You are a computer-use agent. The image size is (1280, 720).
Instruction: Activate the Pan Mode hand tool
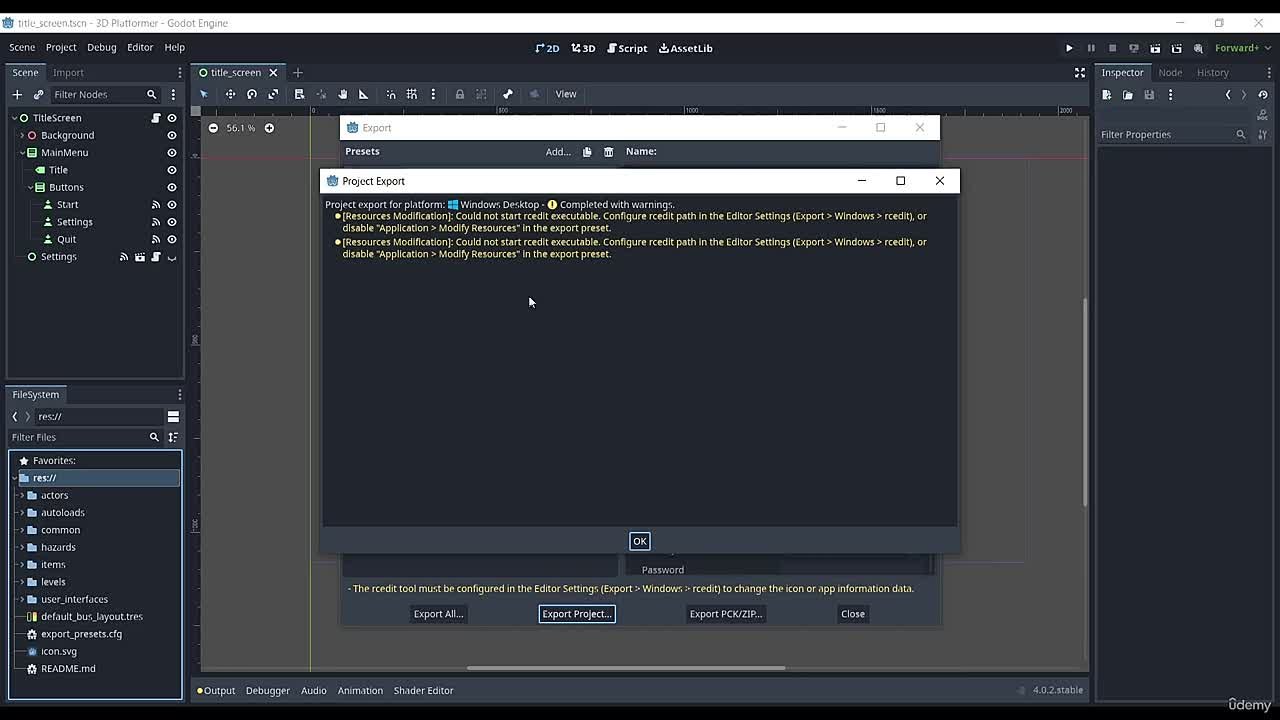tap(342, 94)
